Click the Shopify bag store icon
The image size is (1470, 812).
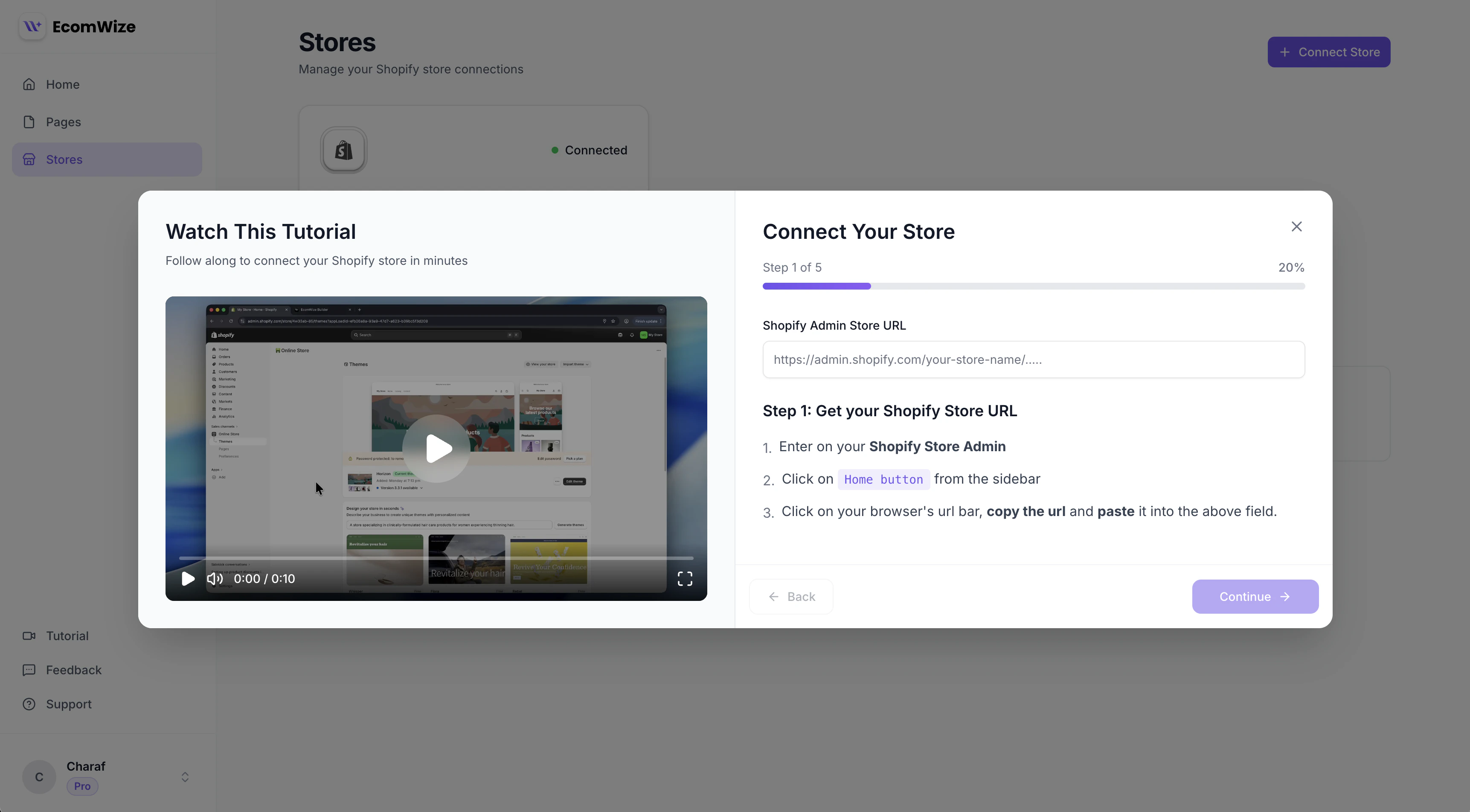tap(343, 150)
